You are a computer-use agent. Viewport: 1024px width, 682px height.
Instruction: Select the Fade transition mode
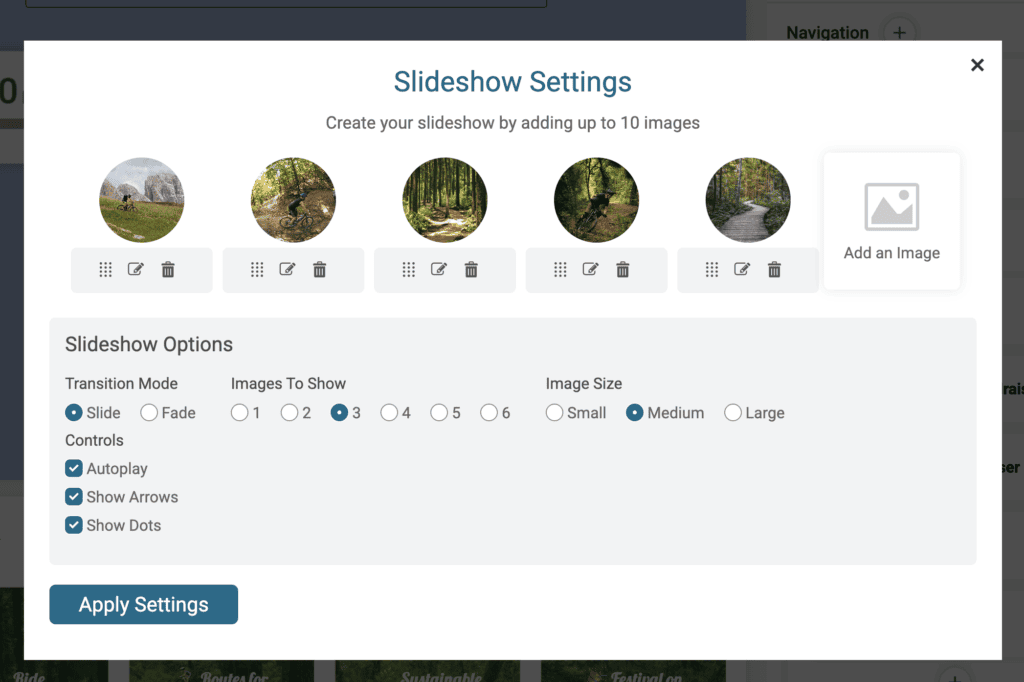(x=149, y=413)
